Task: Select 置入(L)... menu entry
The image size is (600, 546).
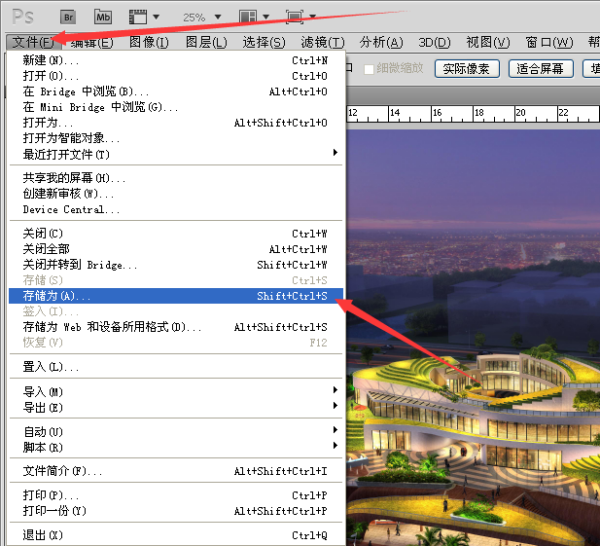Action: pos(176,367)
